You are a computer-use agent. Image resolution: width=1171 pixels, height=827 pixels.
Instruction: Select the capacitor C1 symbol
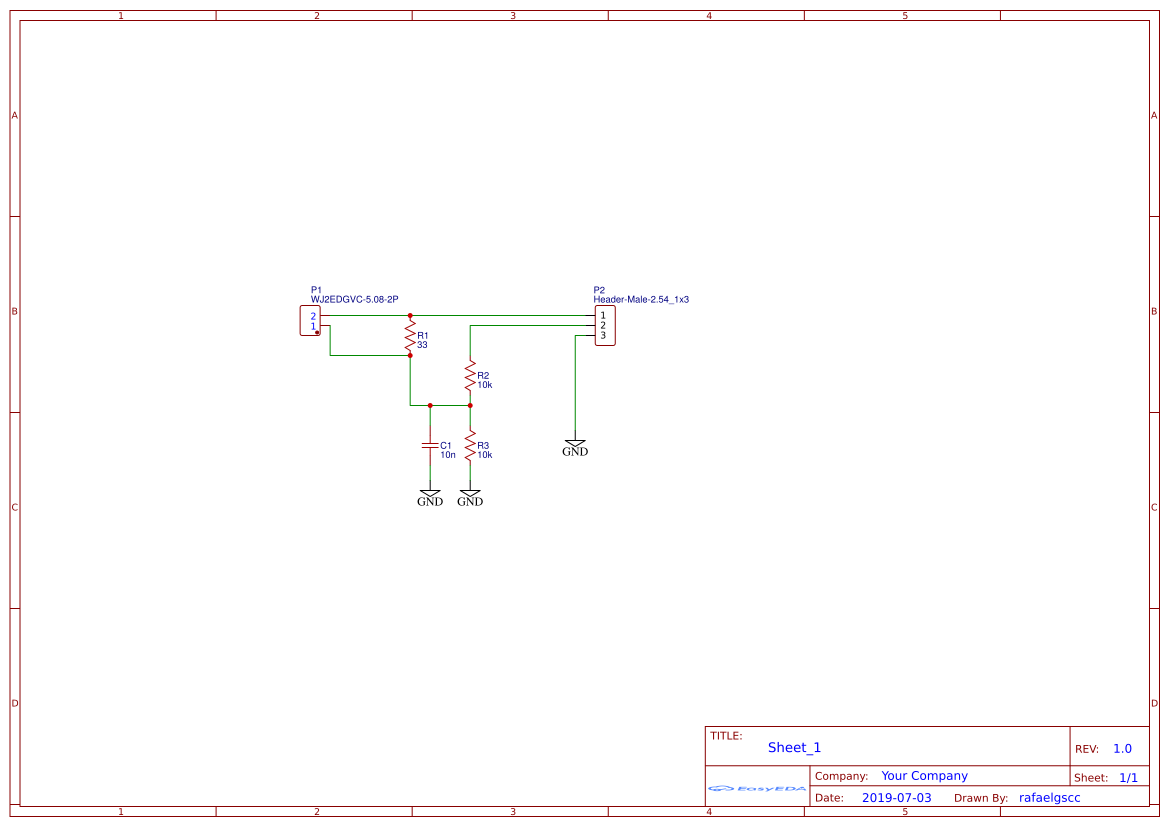click(430, 447)
